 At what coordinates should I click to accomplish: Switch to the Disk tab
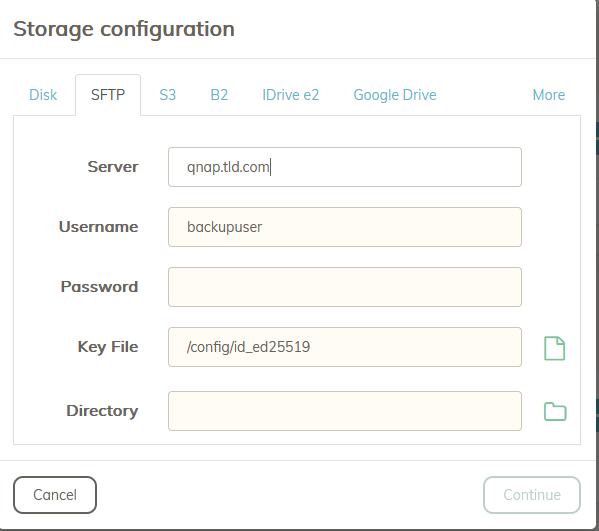[43, 95]
